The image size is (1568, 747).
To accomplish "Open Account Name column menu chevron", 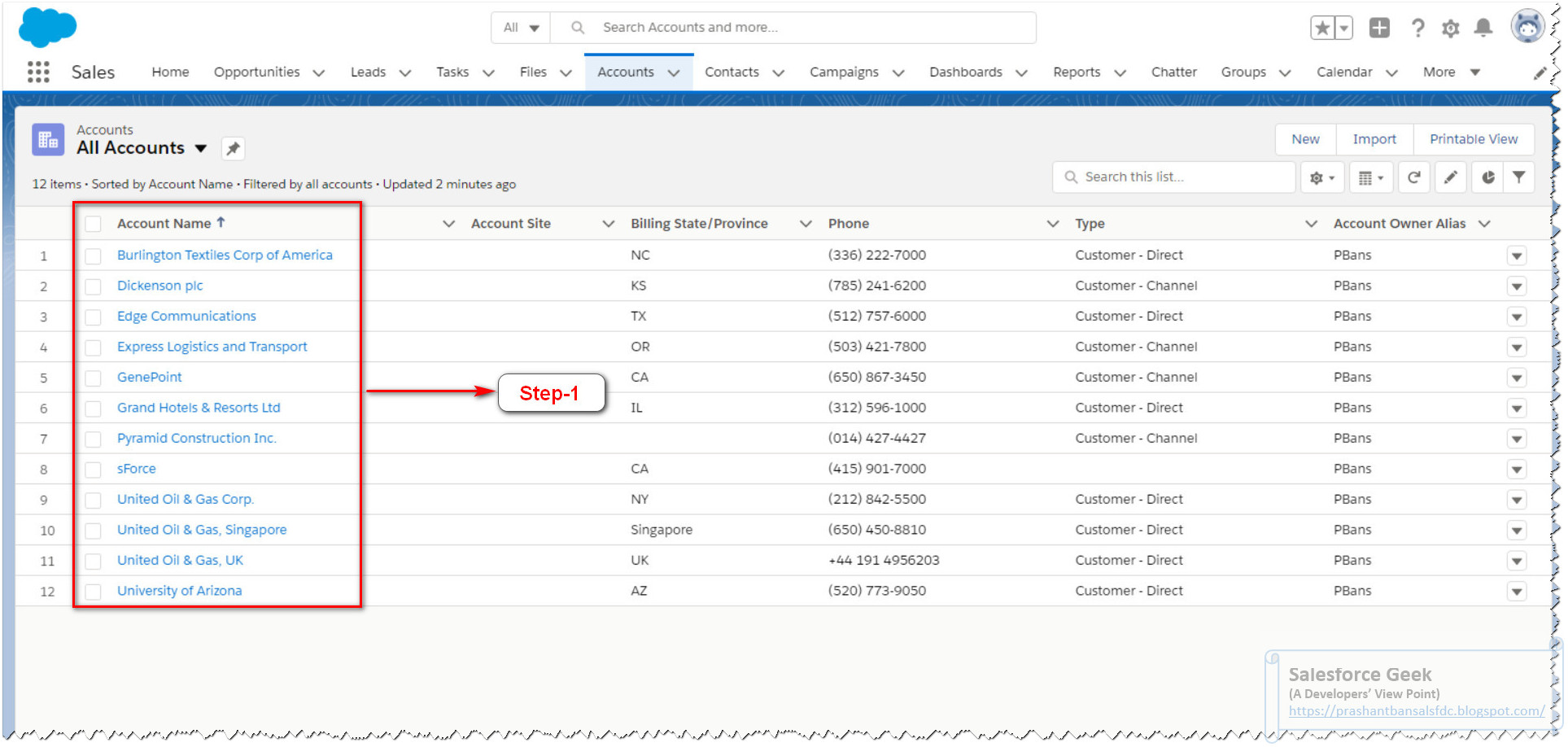I will 448,223.
